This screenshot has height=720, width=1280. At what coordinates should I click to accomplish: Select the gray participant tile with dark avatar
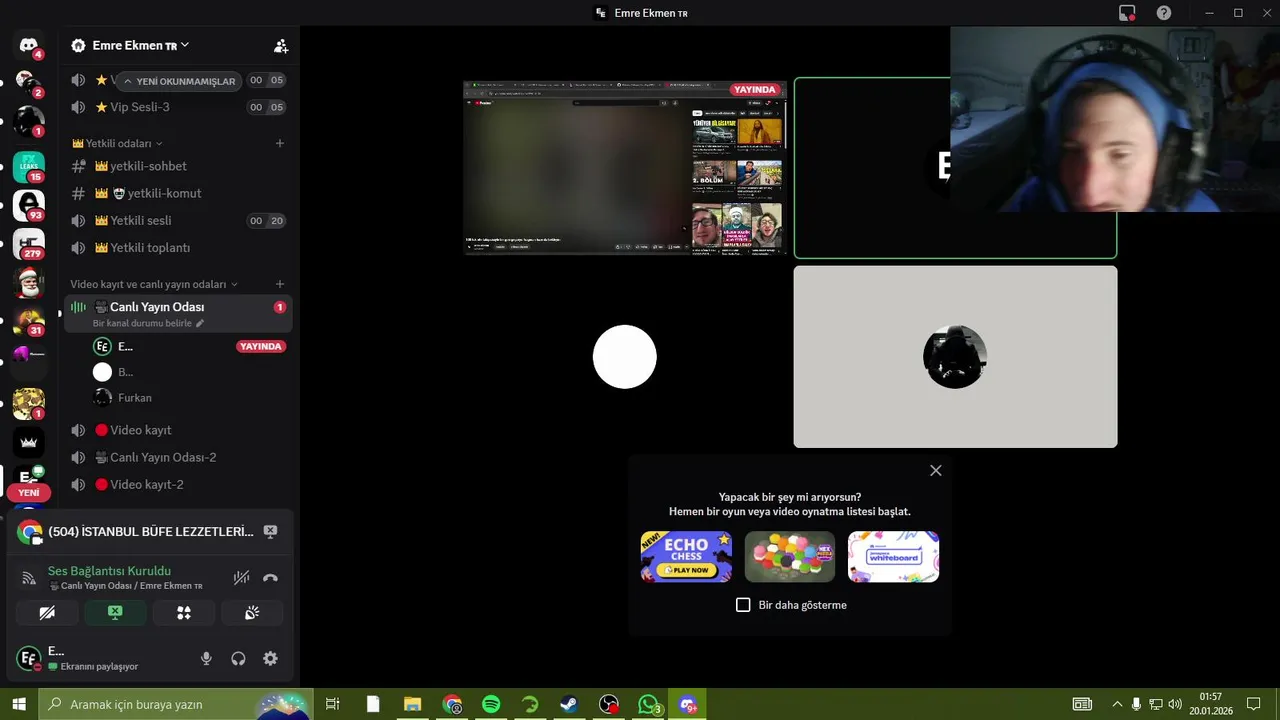[x=955, y=357]
